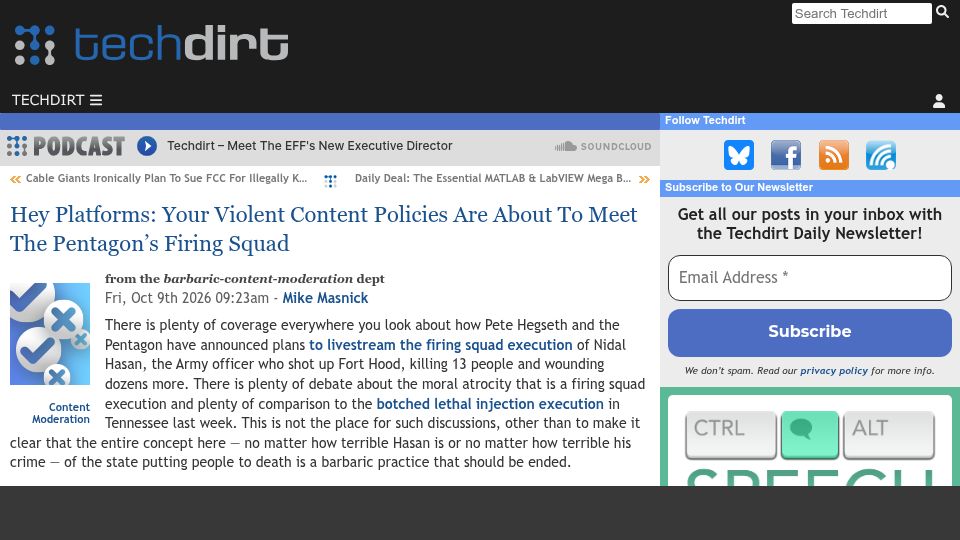This screenshot has height=540, width=960.
Task: Follow Techdirt on Facebook
Action: [786, 155]
